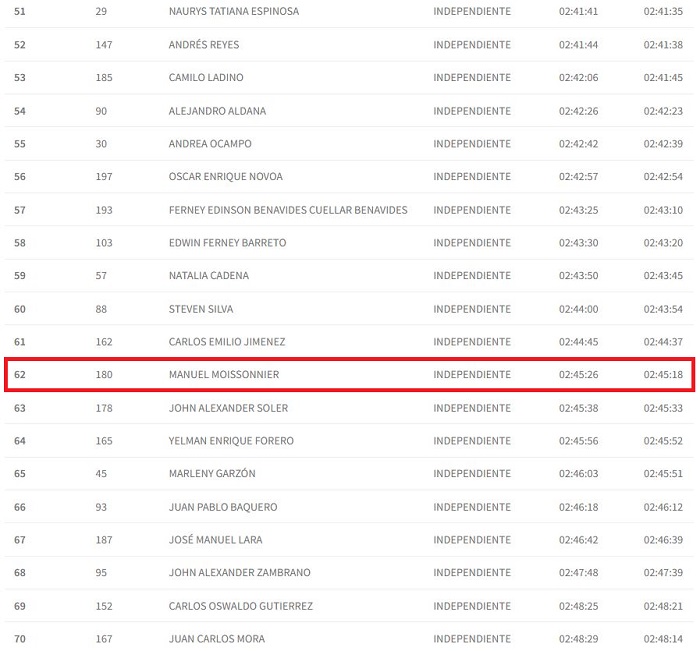Select Juan Carlos Mora in position 70
Screen dimensions: 700x651
click(217, 639)
